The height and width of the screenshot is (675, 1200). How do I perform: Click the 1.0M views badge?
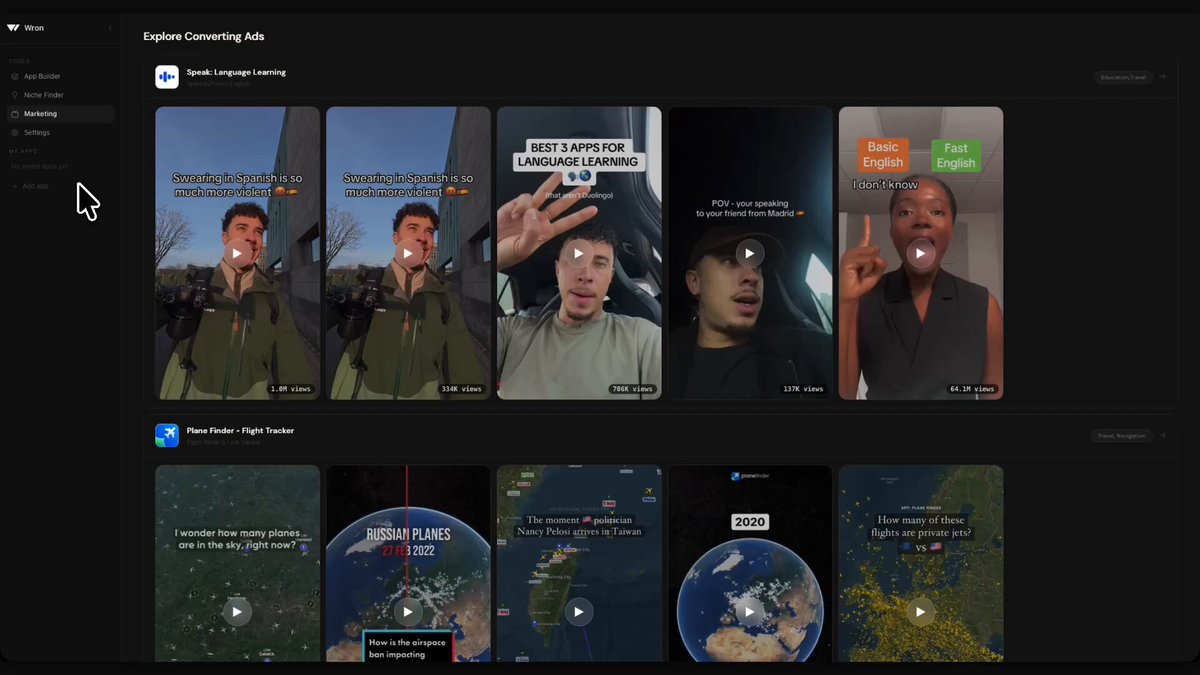pyautogui.click(x=290, y=389)
